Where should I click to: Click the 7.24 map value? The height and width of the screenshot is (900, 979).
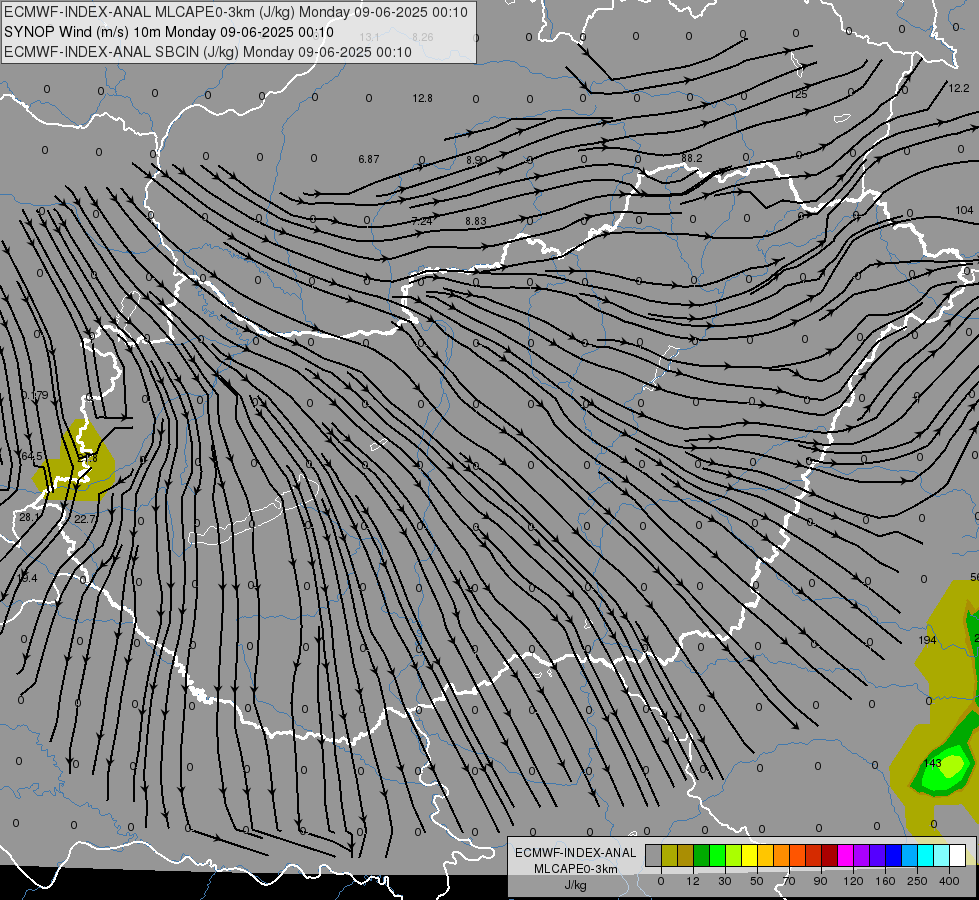coord(422,221)
